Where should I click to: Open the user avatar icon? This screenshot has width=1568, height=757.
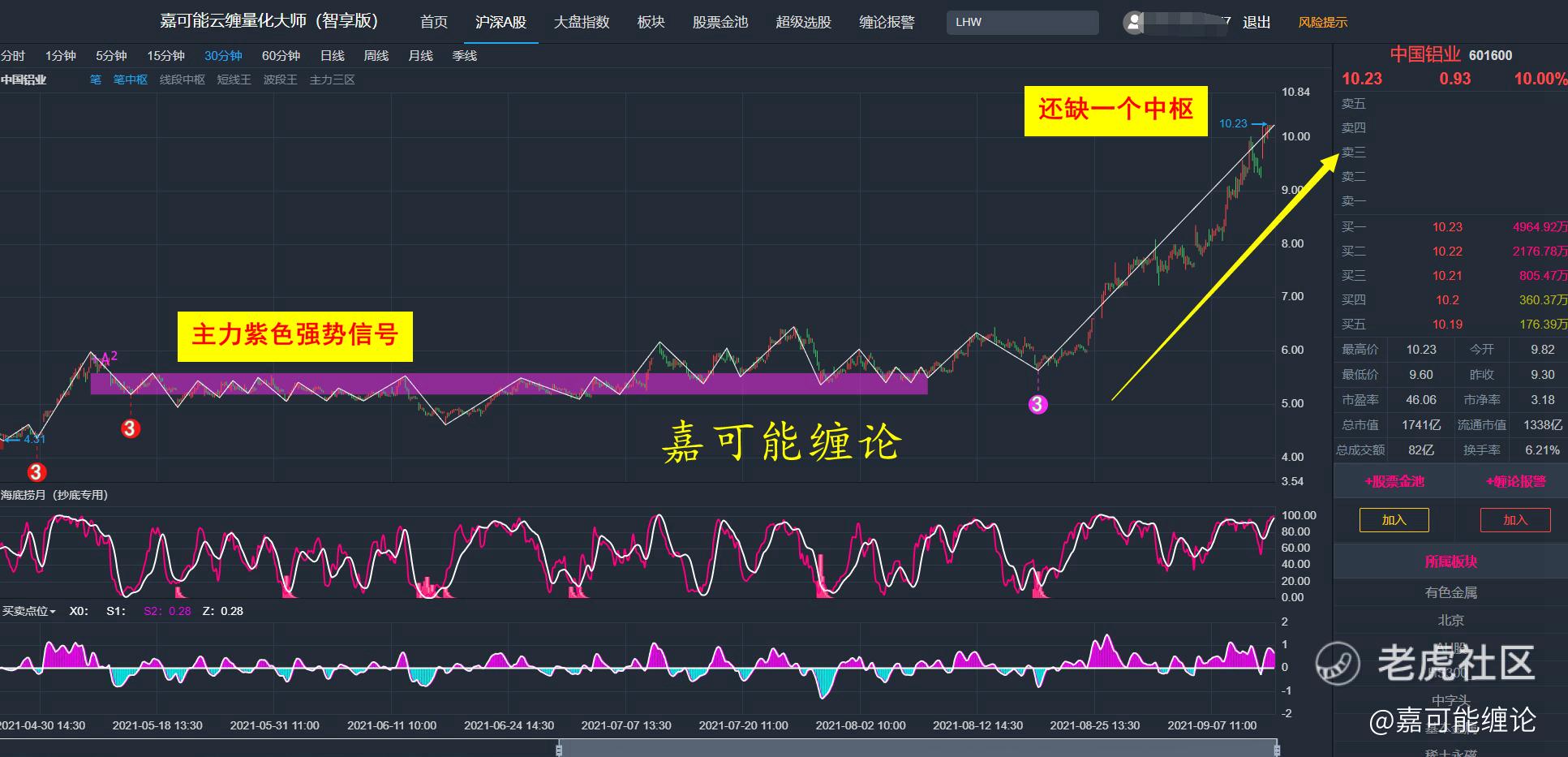tap(1133, 23)
